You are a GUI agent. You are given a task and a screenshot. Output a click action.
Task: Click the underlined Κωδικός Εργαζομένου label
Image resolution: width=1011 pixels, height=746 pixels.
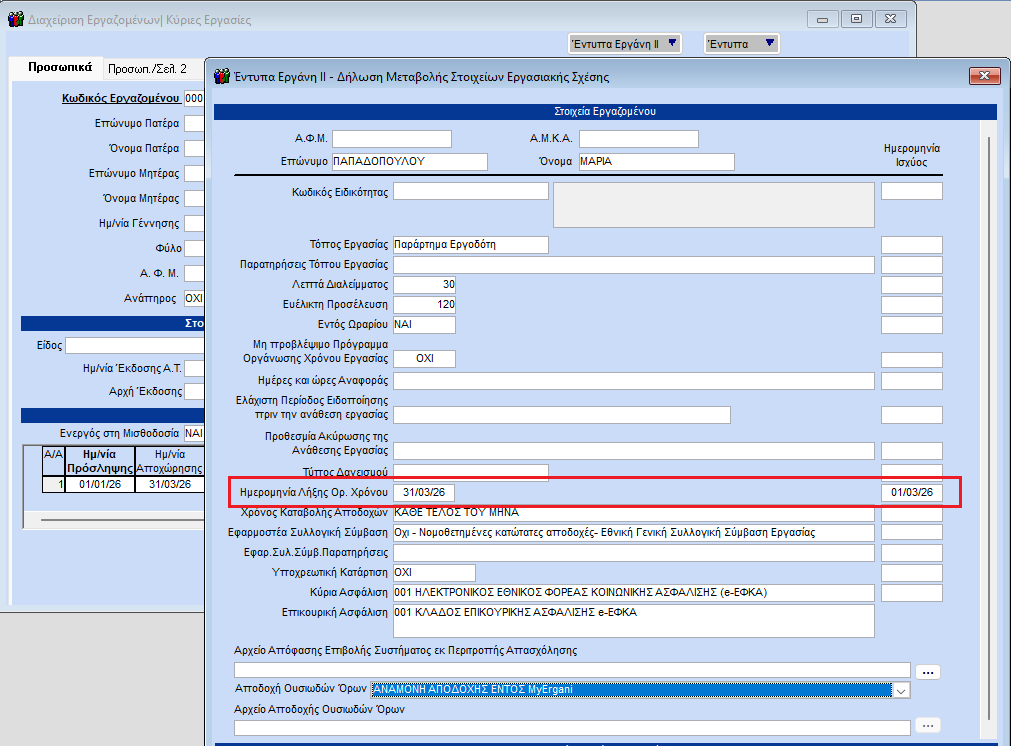point(120,98)
